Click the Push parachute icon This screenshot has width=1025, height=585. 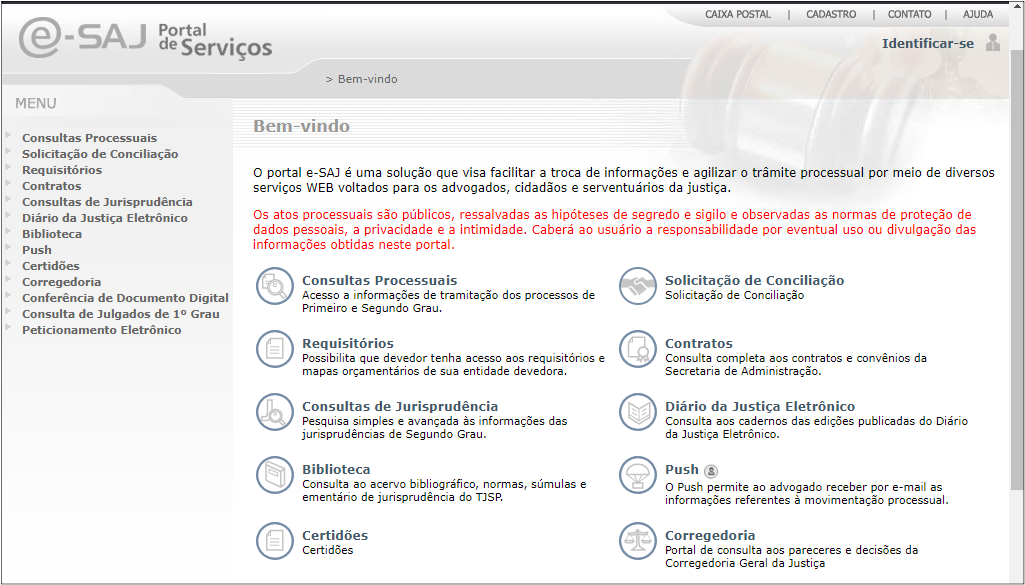point(637,475)
